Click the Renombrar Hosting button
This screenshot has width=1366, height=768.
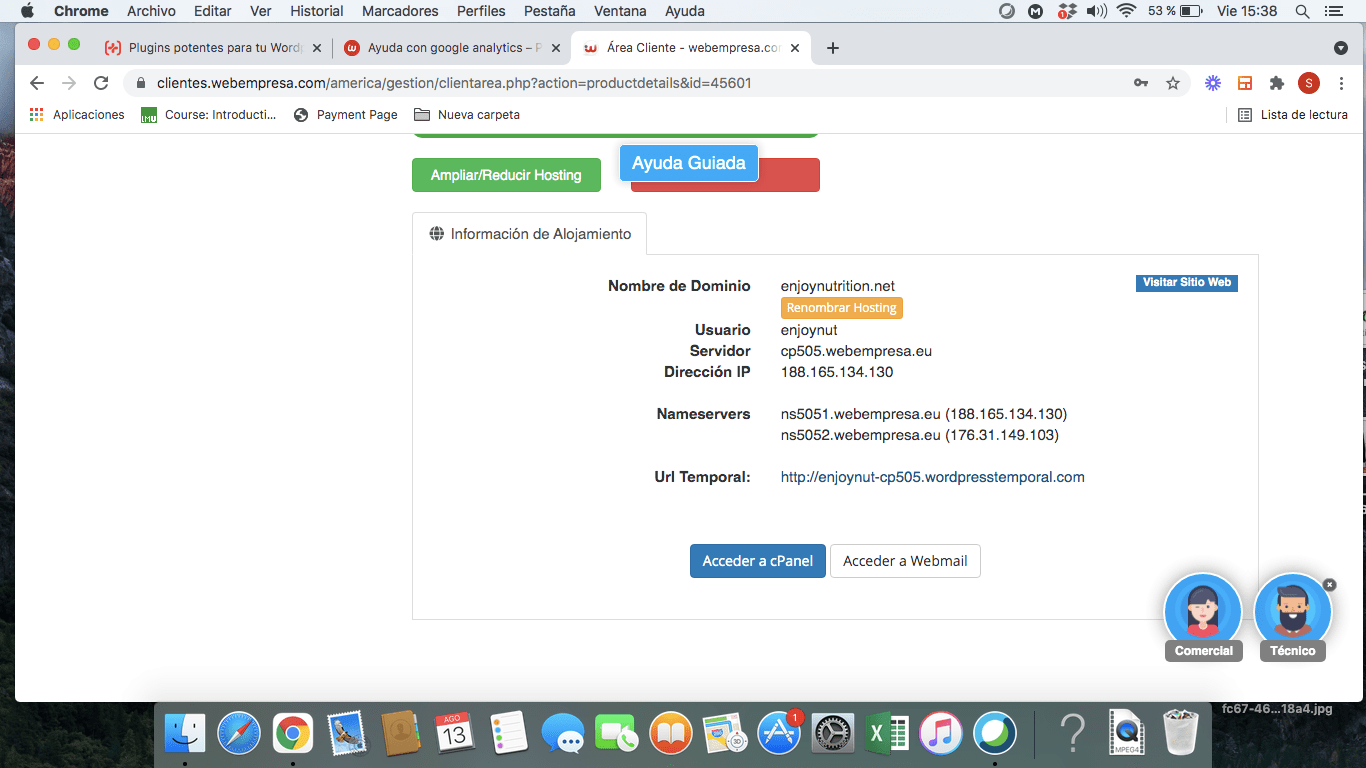842,308
